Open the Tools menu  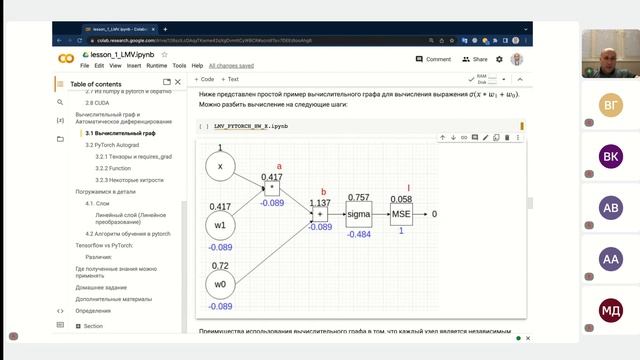tap(179, 66)
